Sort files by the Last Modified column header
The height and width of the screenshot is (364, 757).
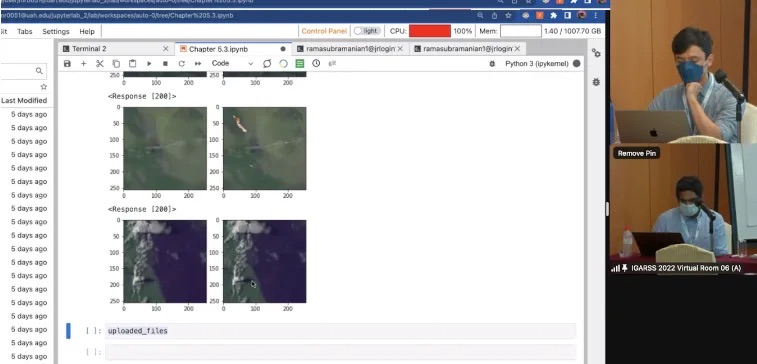(x=24, y=100)
